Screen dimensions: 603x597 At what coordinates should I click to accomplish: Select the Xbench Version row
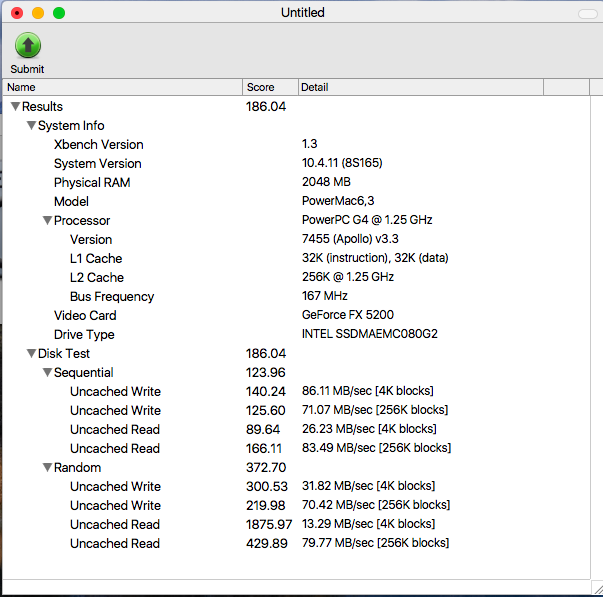[x=296, y=144]
